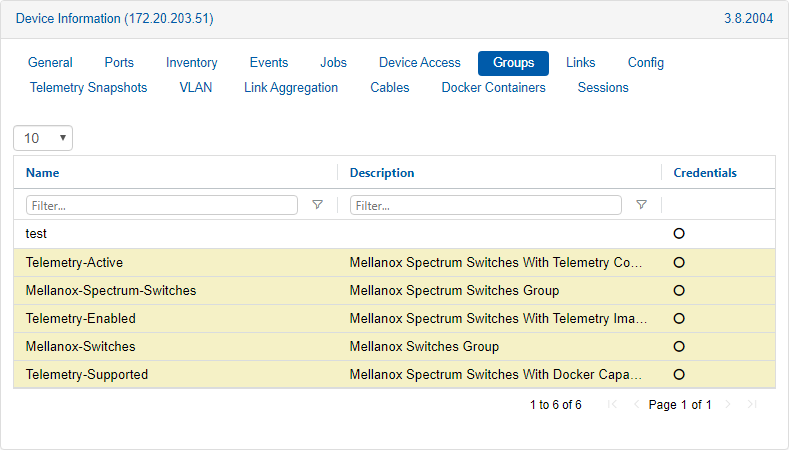Open the Docker Containers tab
Viewport: 789px width, 450px height.
pyautogui.click(x=493, y=88)
